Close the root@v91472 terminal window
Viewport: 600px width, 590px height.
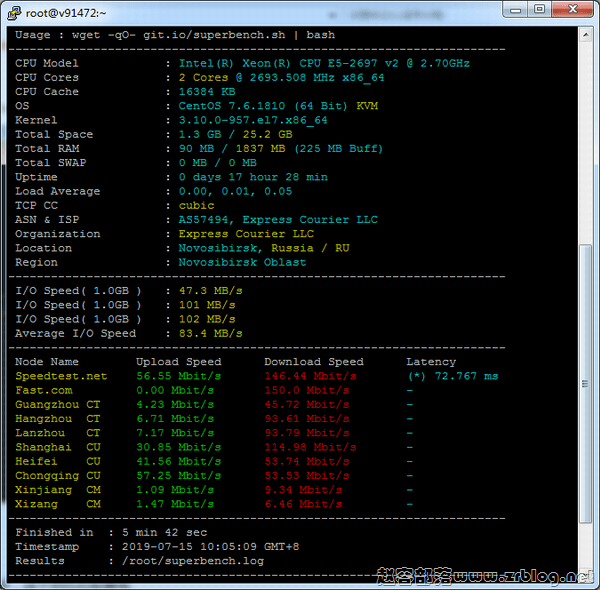pos(572,10)
